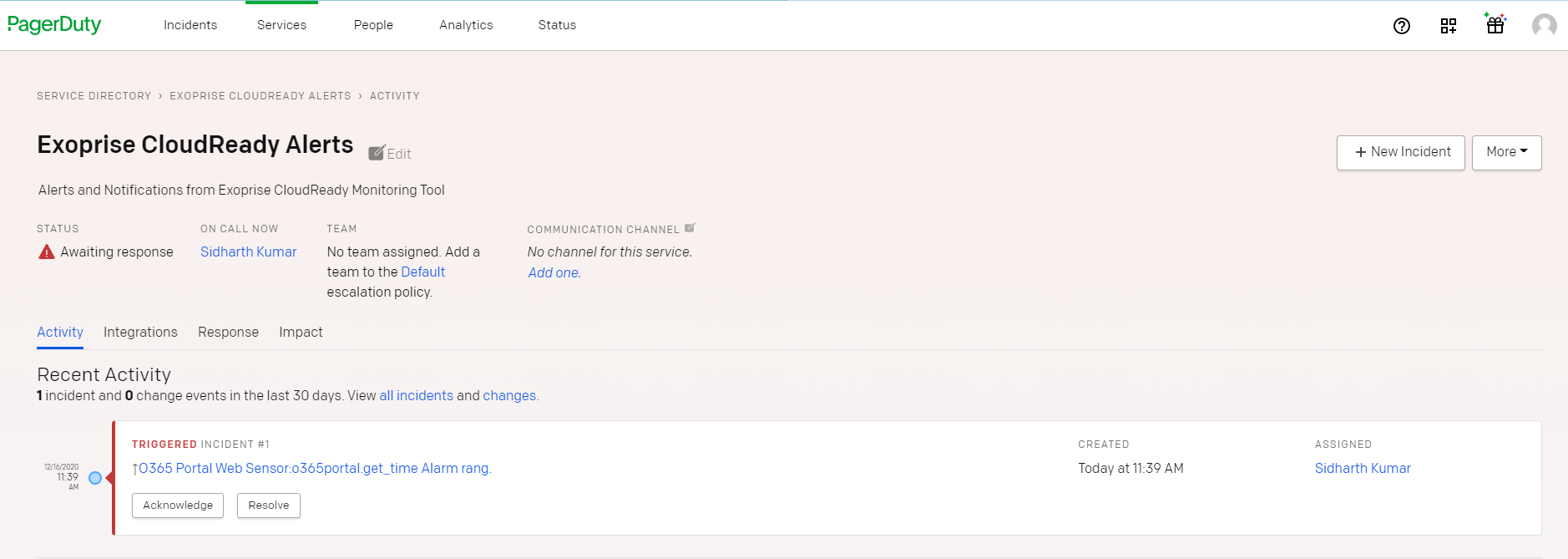Image resolution: width=1568 pixels, height=559 pixels.
Task: Click the PagerDuty logo
Action: pyautogui.click(x=54, y=25)
